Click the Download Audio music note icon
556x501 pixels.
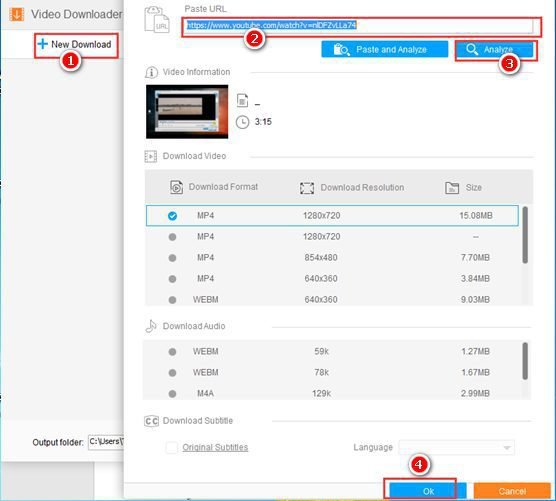coord(151,326)
